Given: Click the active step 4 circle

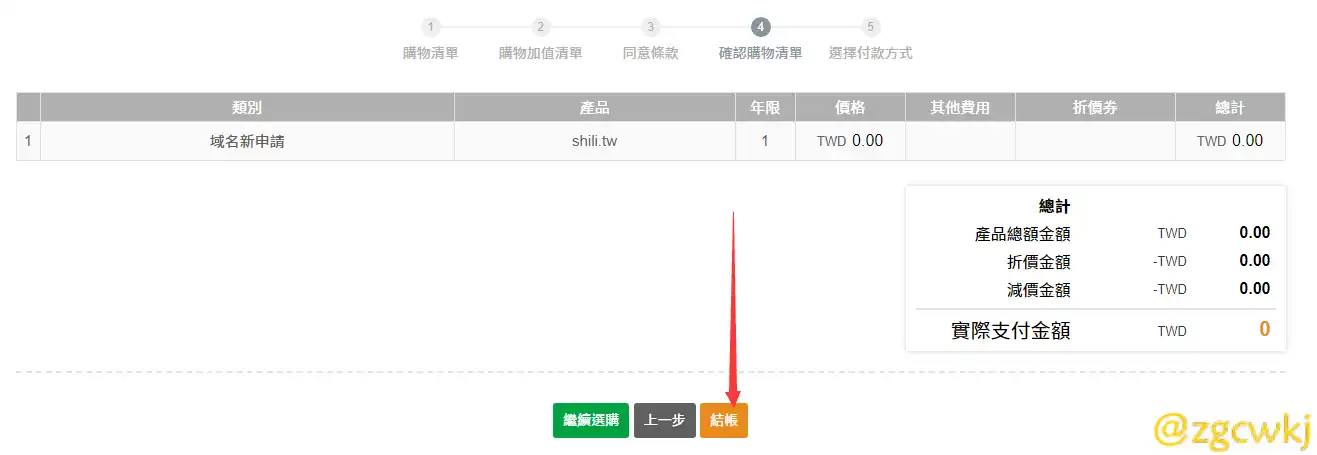Looking at the screenshot, I should [x=760, y=27].
